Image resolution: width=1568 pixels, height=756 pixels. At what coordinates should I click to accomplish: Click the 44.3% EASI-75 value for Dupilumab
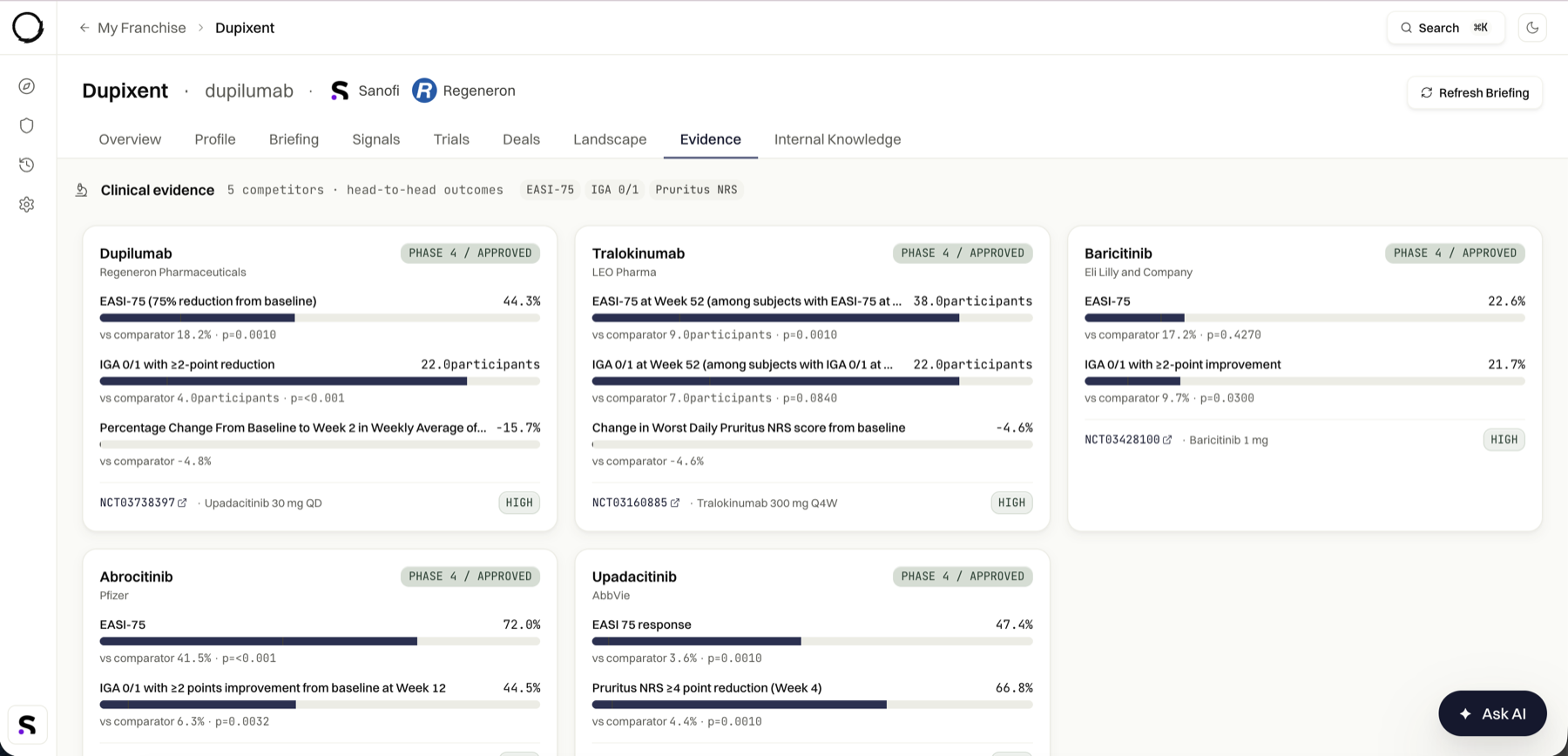522,301
